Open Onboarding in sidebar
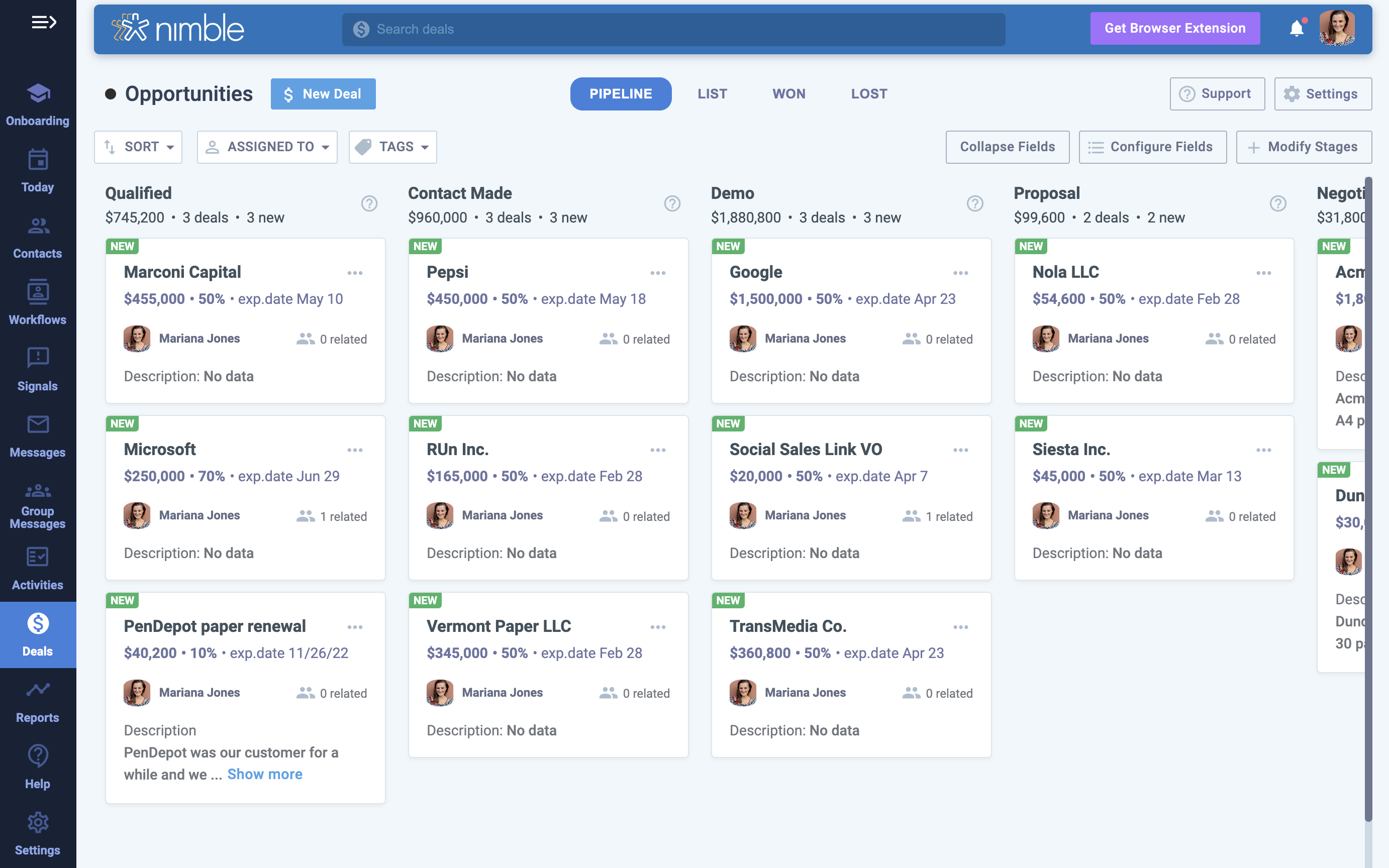This screenshot has width=1389, height=868. click(38, 105)
